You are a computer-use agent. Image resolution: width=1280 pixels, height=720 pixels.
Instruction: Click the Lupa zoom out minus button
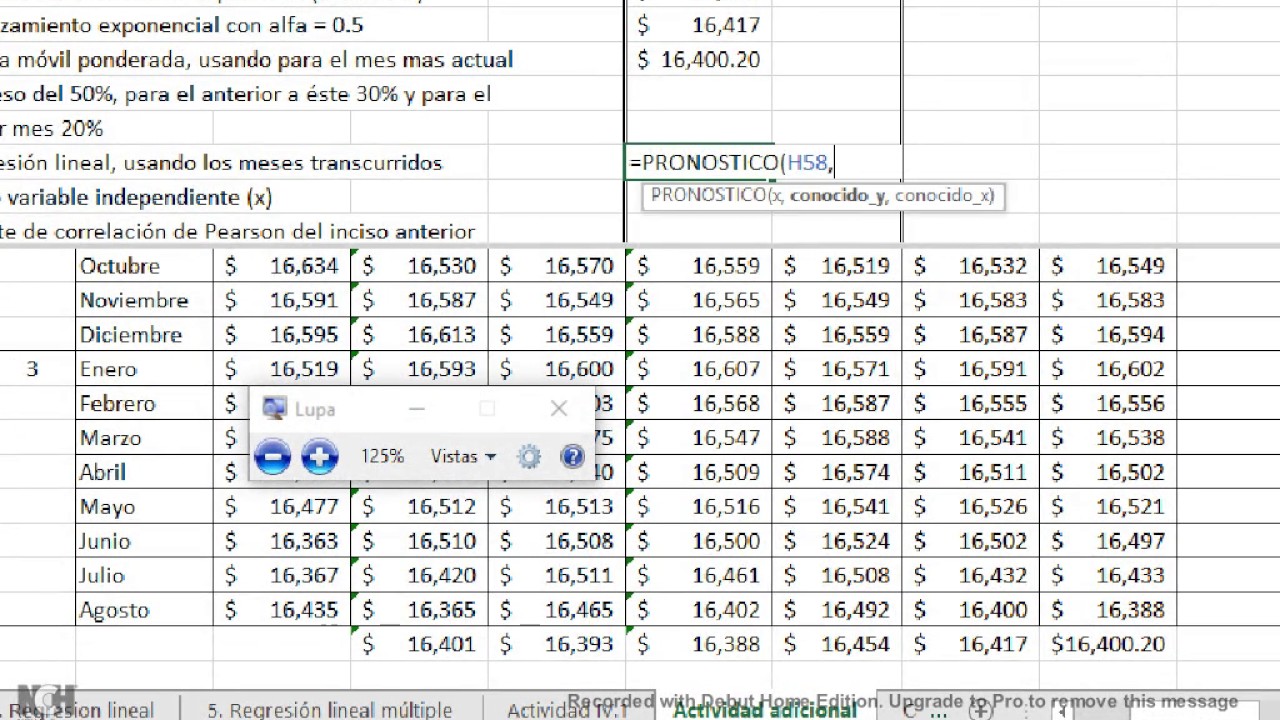tap(272, 457)
